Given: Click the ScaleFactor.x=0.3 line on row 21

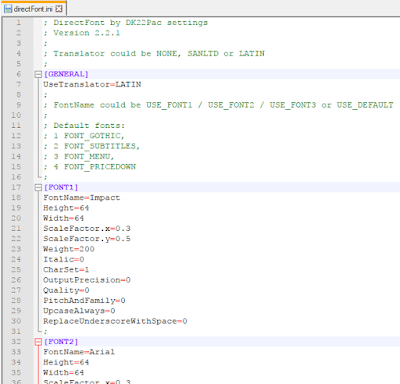Looking at the screenshot, I should tap(87, 229).
